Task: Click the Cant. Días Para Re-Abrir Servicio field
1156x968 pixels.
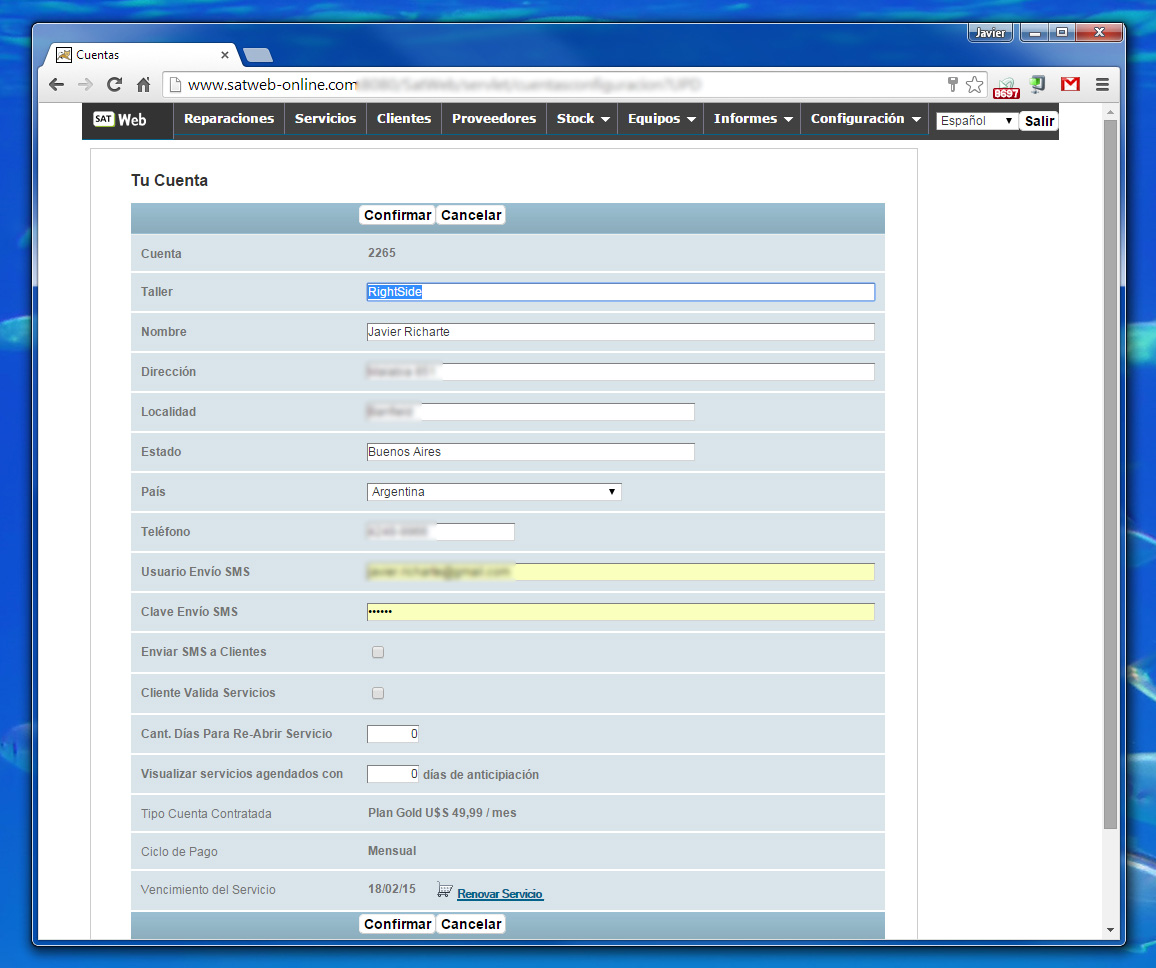Action: click(393, 734)
